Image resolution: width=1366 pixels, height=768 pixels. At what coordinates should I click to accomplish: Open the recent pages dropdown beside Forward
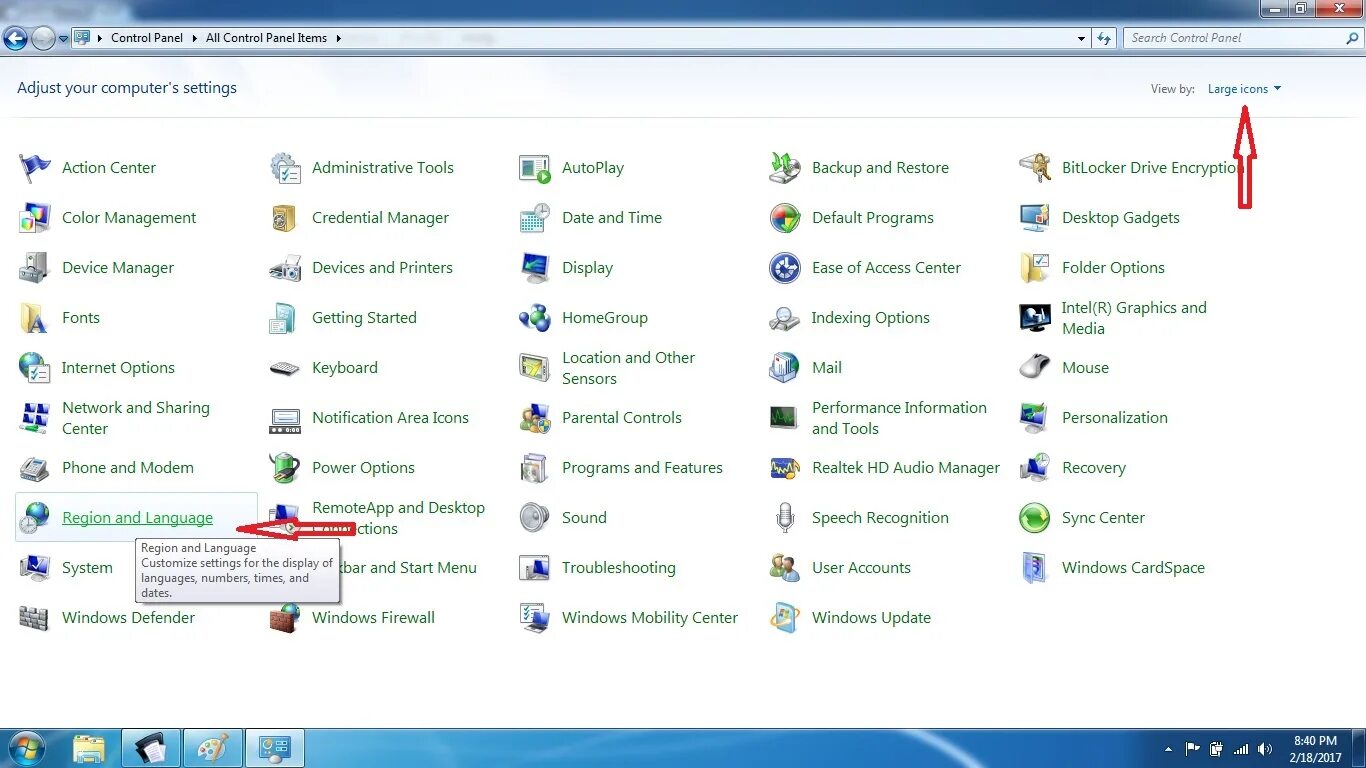[63, 39]
